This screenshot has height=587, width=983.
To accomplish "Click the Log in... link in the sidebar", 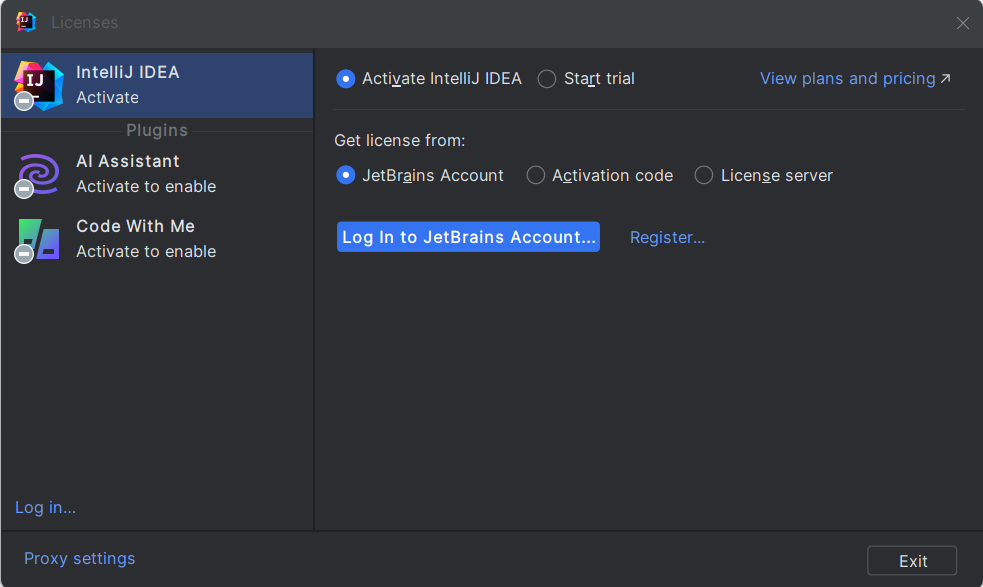I will point(45,507).
